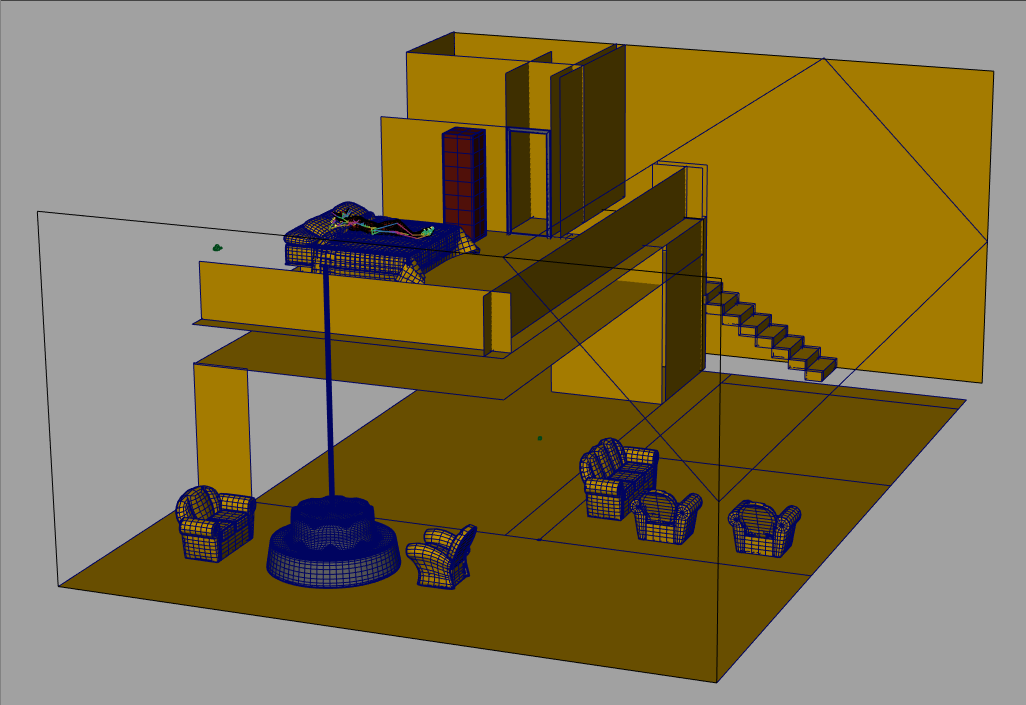Select the tilted armchair beside the round sofa
Image resolution: width=1026 pixels, height=705 pixels.
pyautogui.click(x=442, y=556)
